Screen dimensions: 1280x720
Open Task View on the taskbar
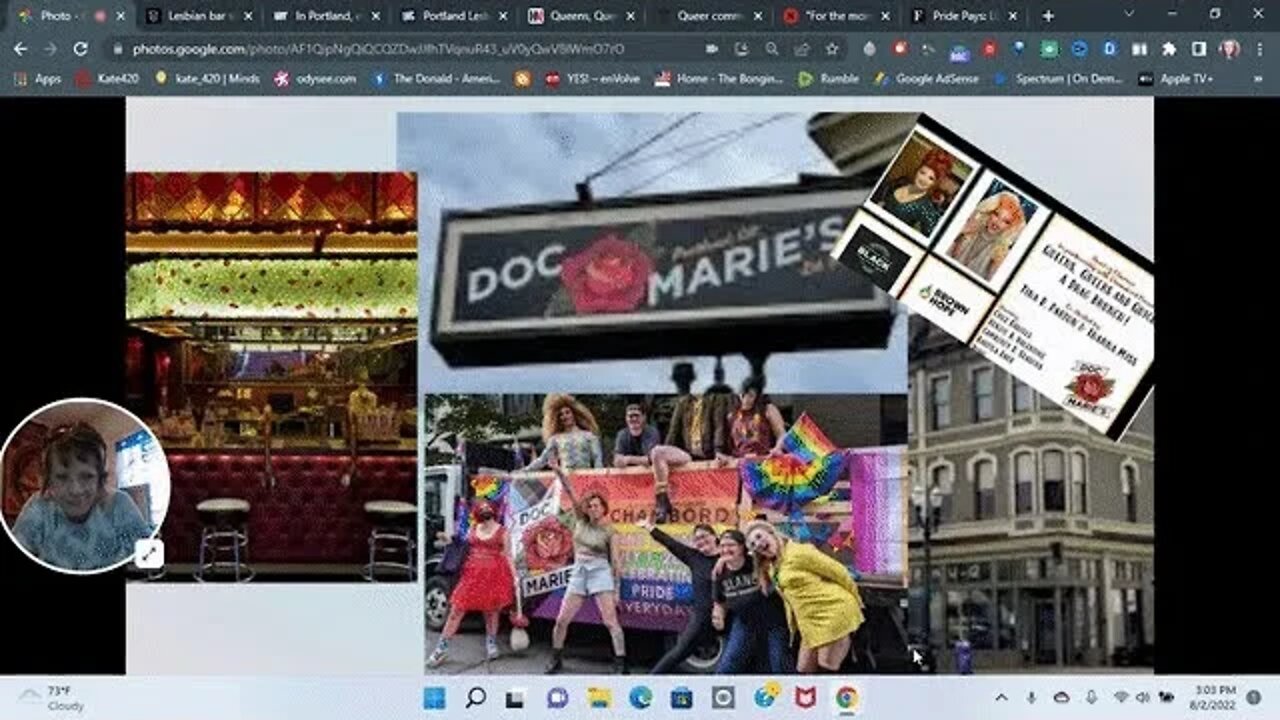click(517, 697)
